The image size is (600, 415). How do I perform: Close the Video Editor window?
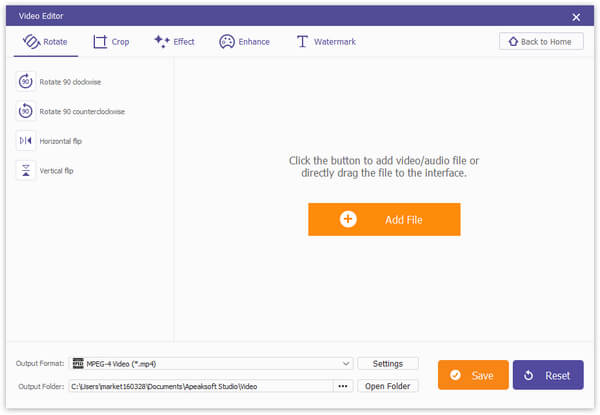click(576, 17)
